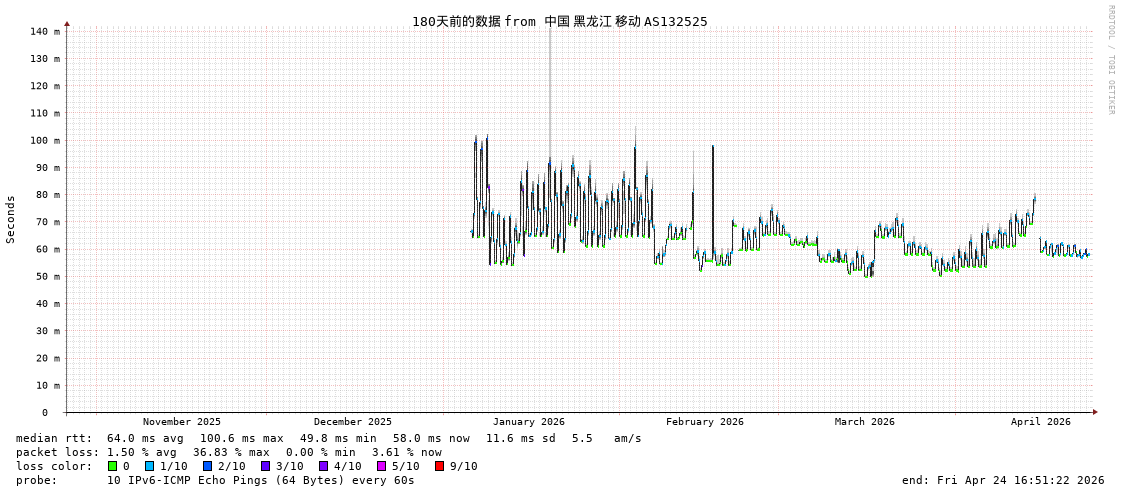This screenshot has height=494, width=1121.
Task: Click the 100 m y-axis label
Action: tap(44, 140)
